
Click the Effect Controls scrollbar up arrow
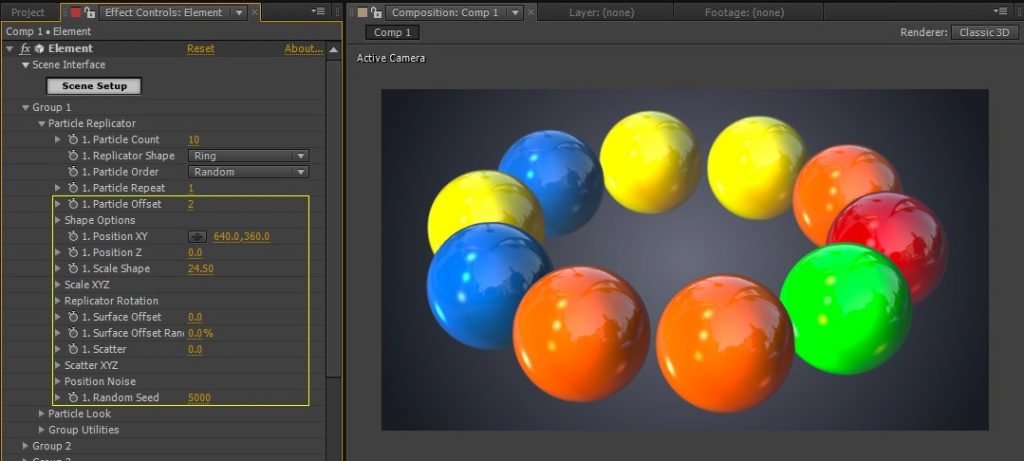[x=333, y=50]
